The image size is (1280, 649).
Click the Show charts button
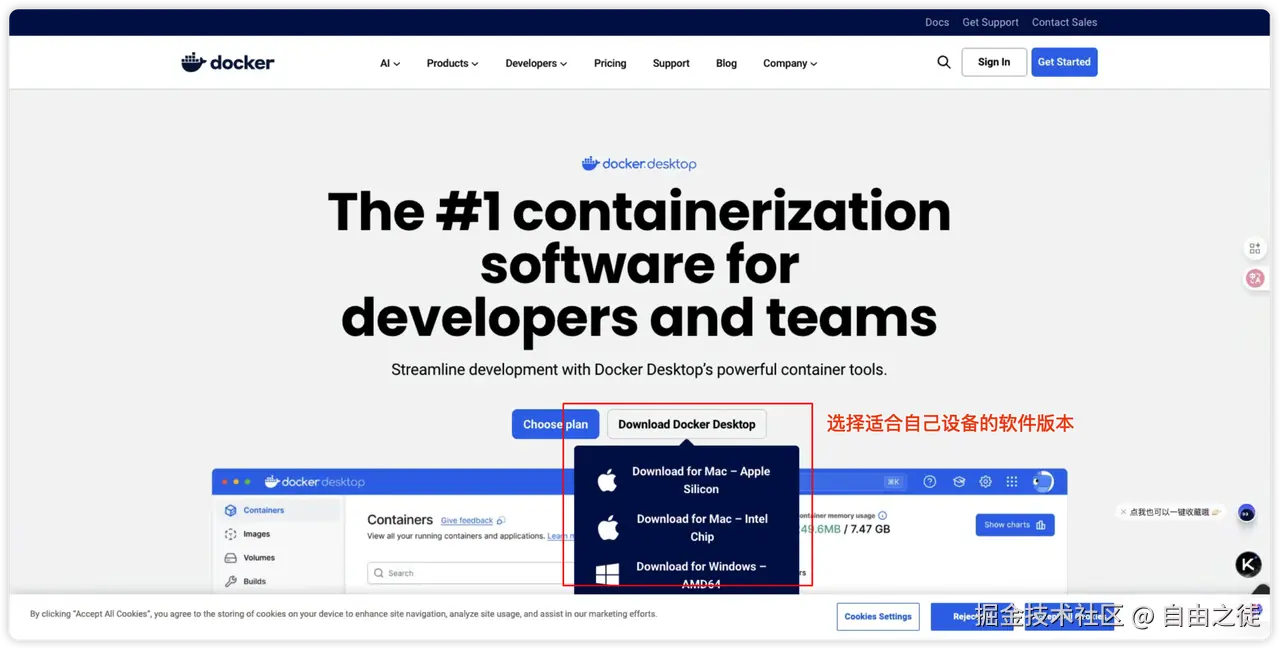[x=1015, y=525]
